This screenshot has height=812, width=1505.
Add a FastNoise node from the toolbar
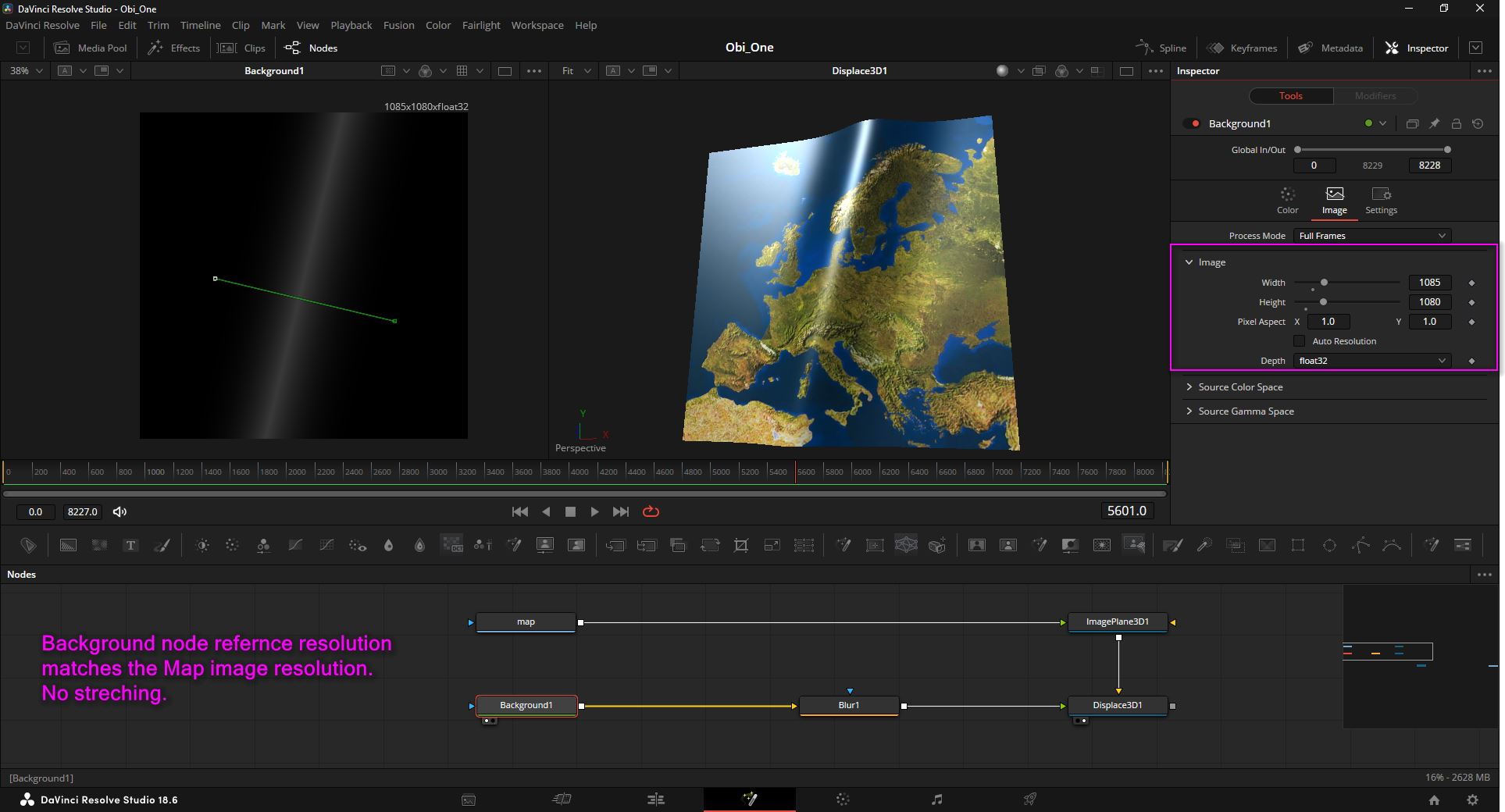[x=99, y=545]
